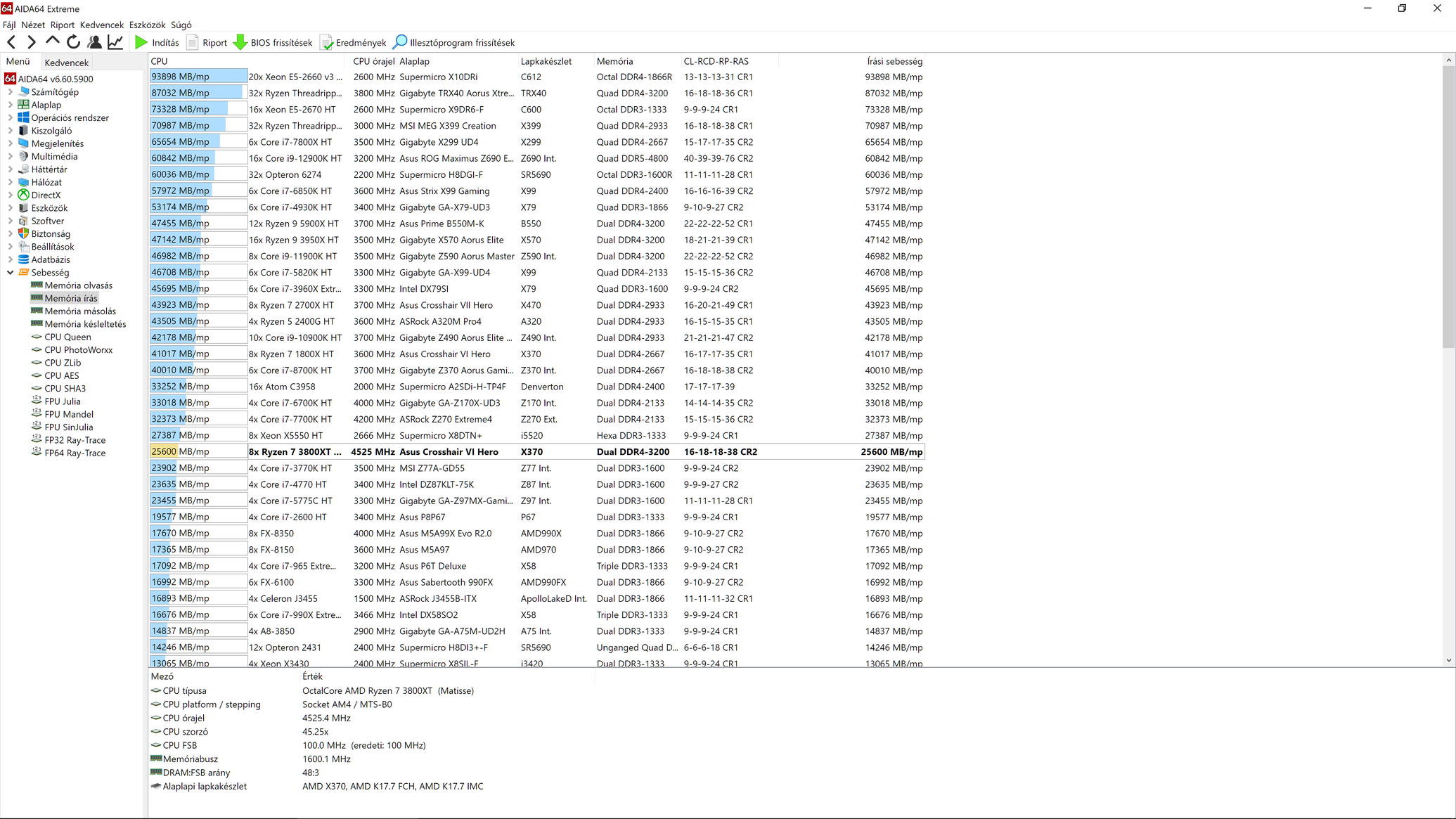Screen dimensions: 1456x819
Task: Expand the Operációs rendszer node
Action: pos(11,118)
